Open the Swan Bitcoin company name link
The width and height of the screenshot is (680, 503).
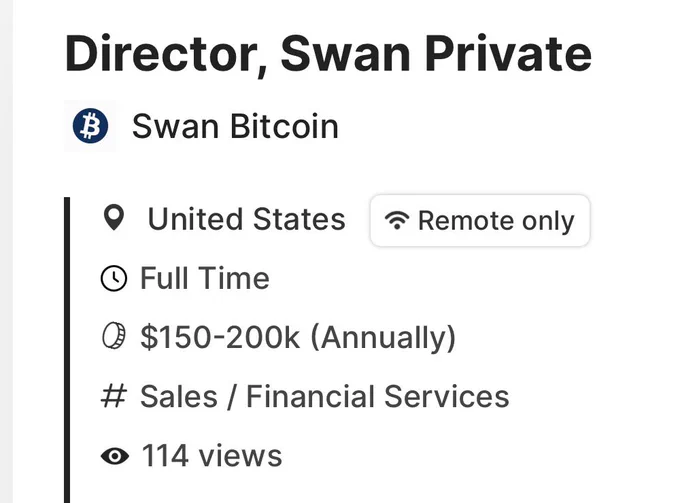pyautogui.click(x=235, y=126)
